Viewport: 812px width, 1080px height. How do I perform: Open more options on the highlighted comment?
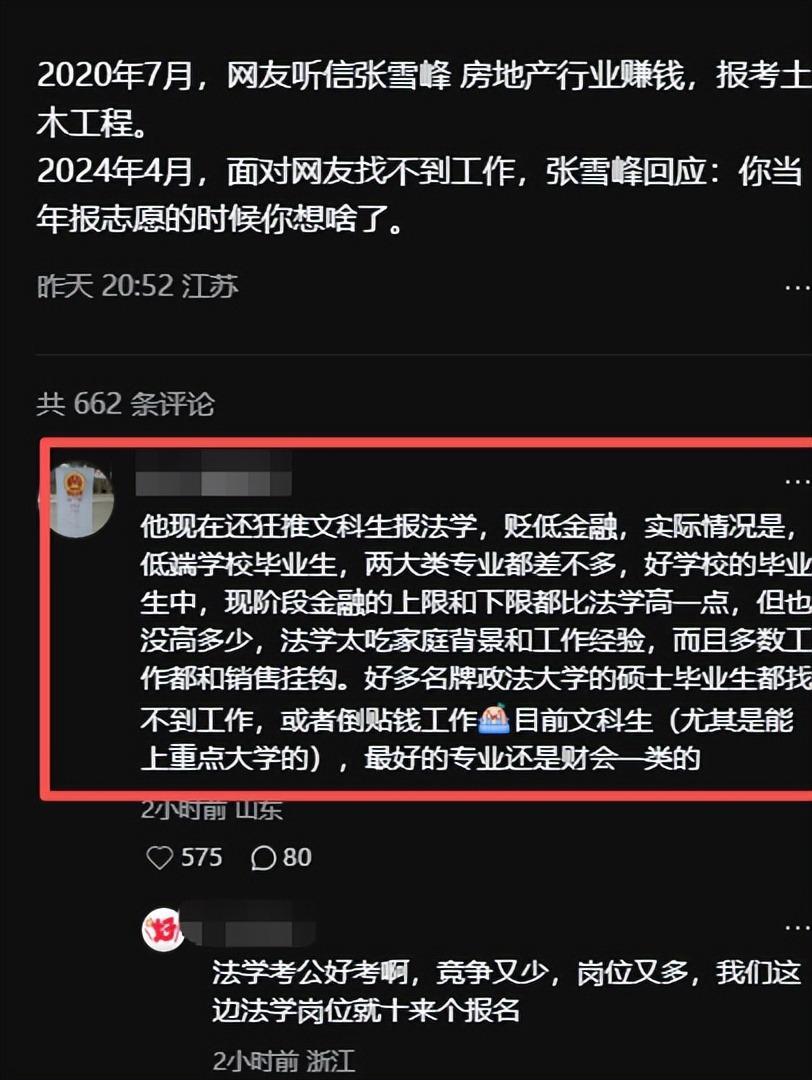pos(798,481)
